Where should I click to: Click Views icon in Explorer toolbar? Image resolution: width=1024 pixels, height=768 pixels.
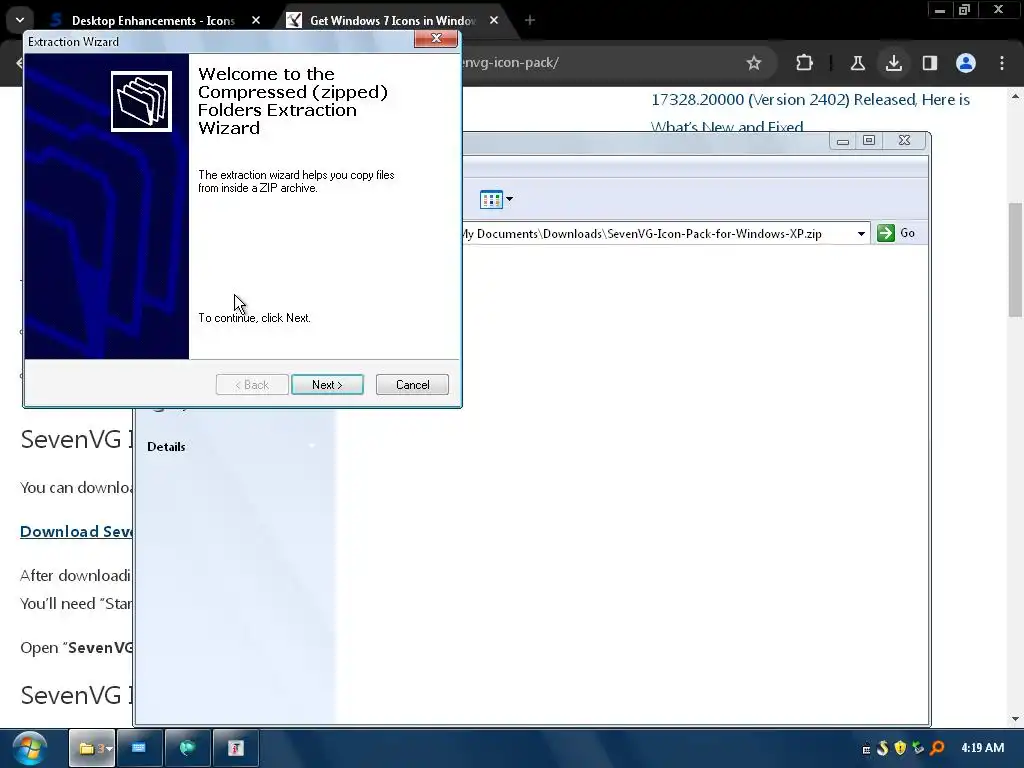pyautogui.click(x=490, y=199)
